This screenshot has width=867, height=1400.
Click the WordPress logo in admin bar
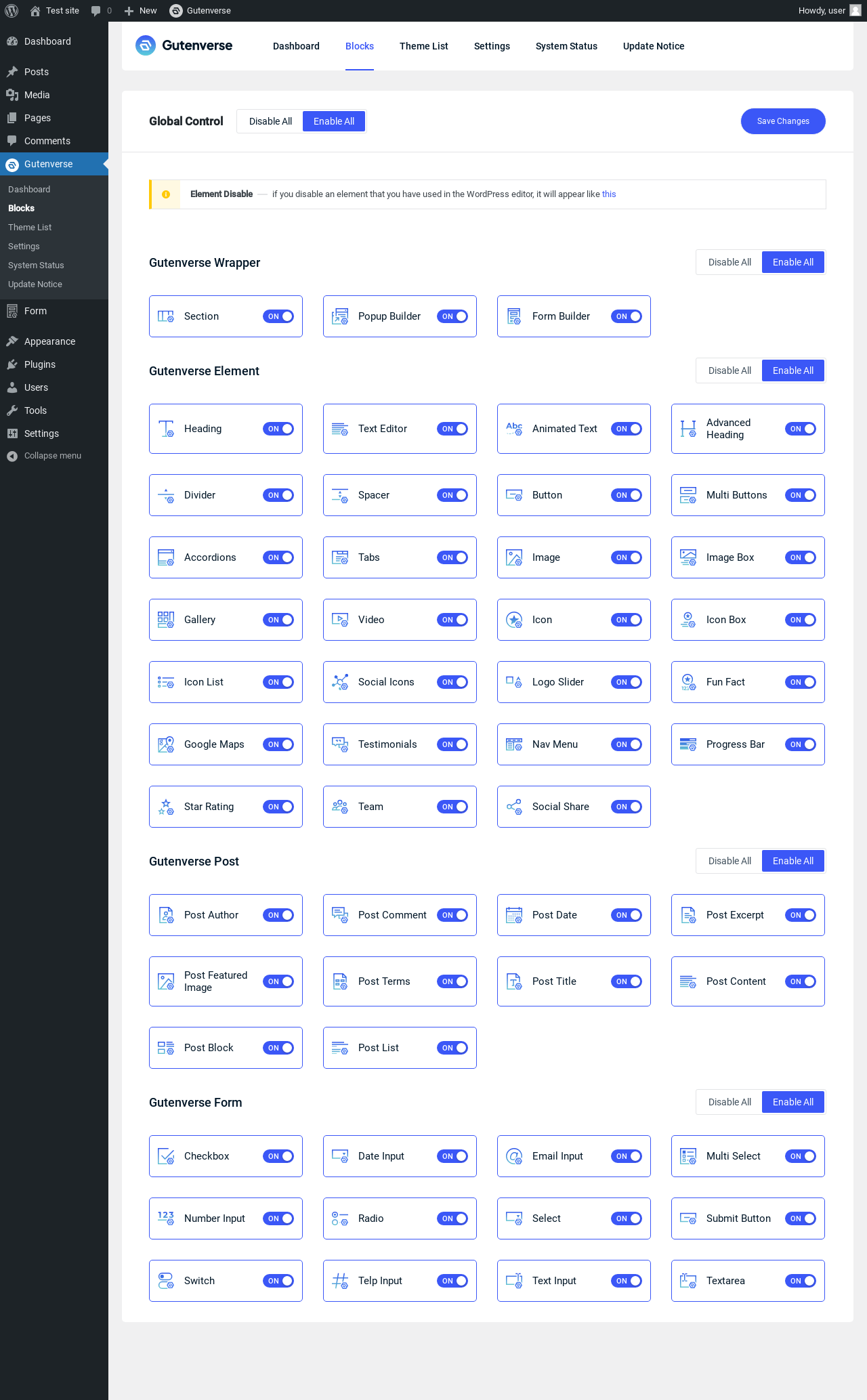pos(12,11)
